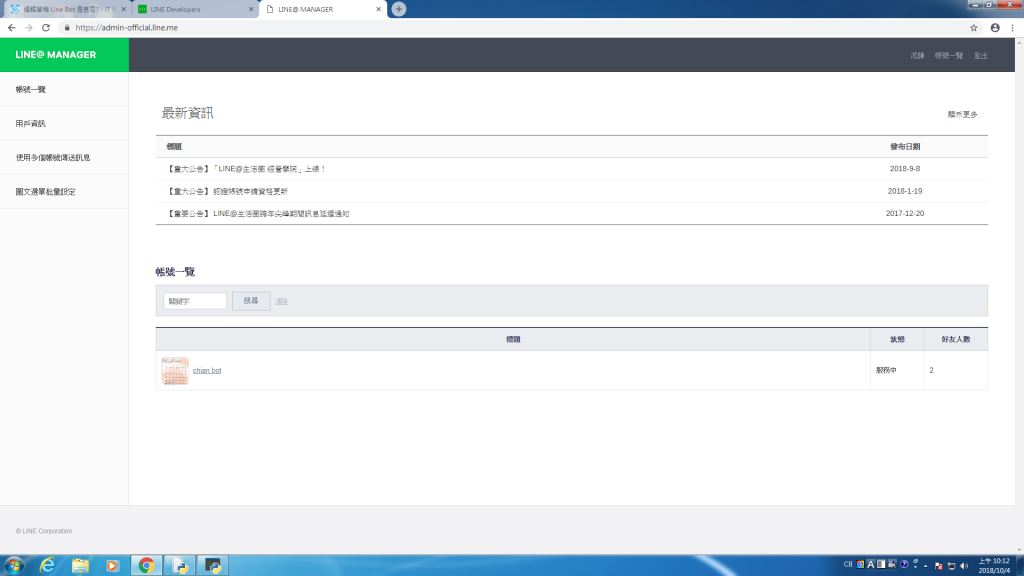Click the 關鍵字 keyword search field
The height and width of the screenshot is (576, 1024).
pos(195,301)
